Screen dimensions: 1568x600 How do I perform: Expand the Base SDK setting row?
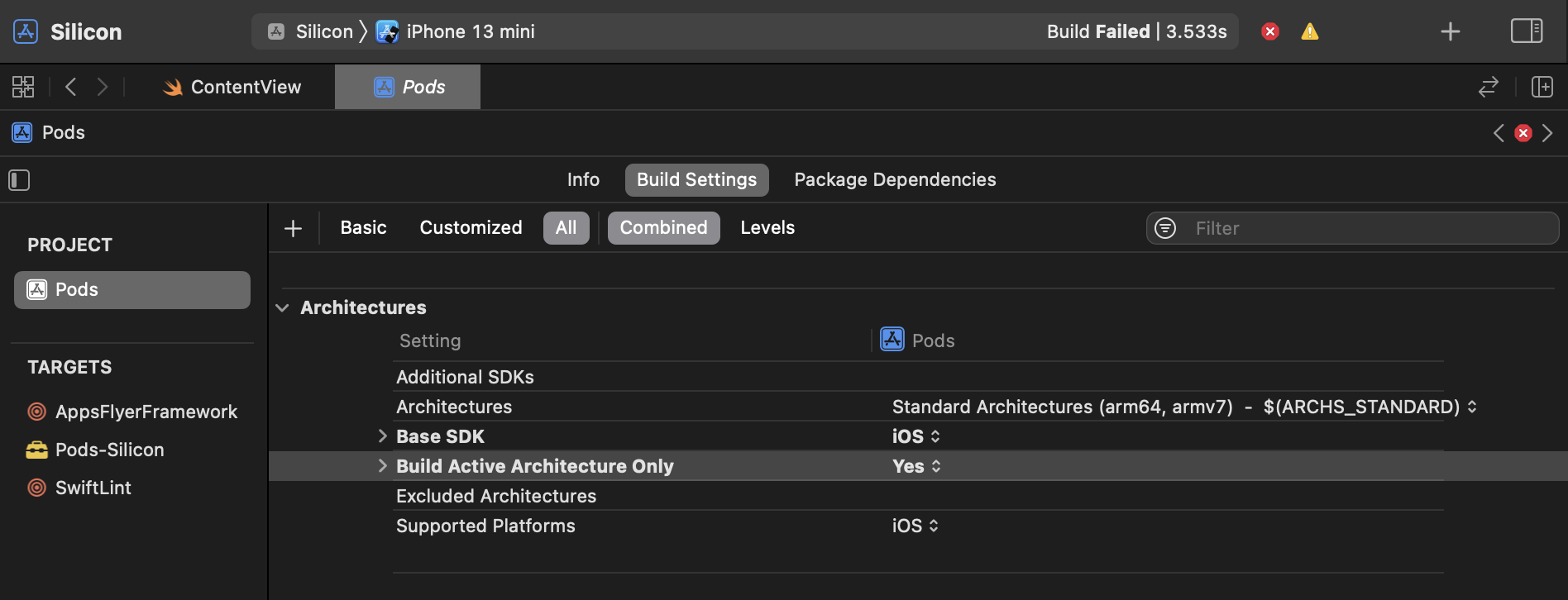tap(382, 436)
